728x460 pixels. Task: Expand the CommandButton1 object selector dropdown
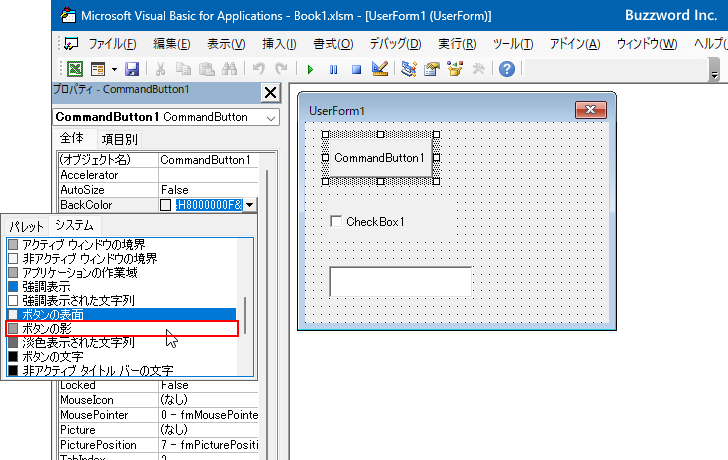[x=271, y=118]
